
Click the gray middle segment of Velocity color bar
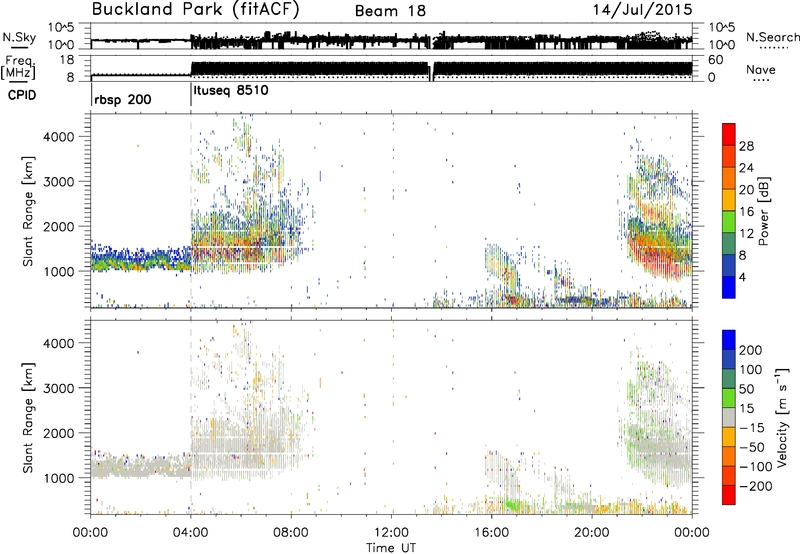[x=729, y=417]
